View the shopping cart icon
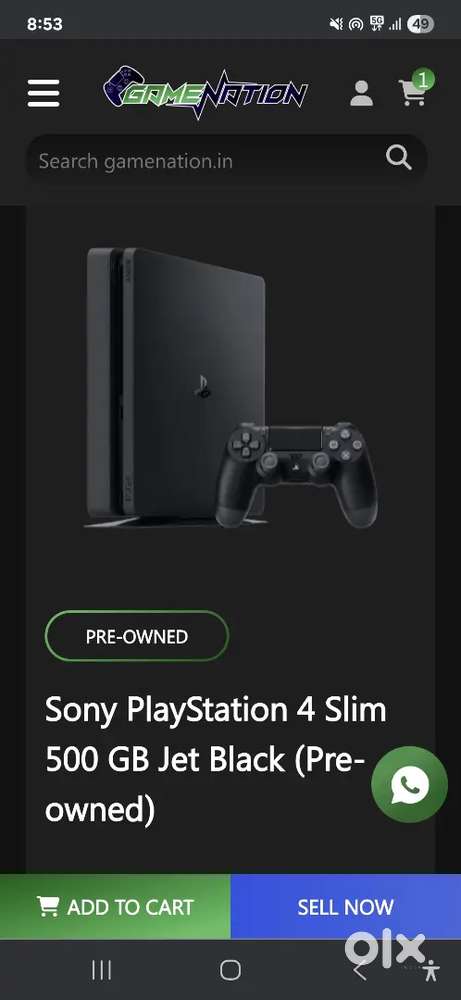The image size is (461, 1000). coord(413,93)
